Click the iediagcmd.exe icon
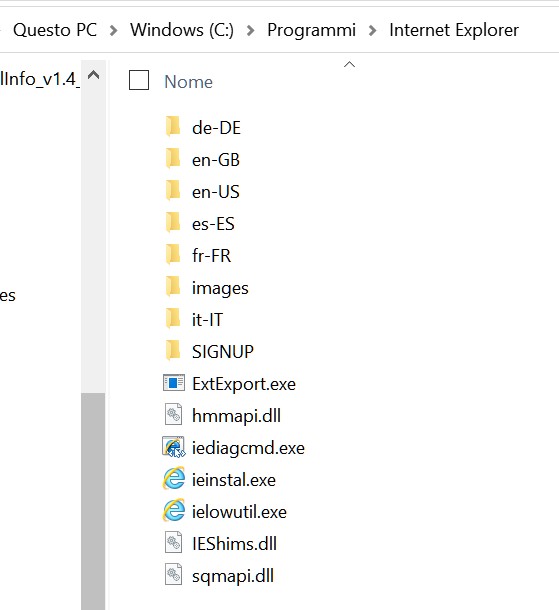The width and height of the screenshot is (559, 610). pos(173,447)
